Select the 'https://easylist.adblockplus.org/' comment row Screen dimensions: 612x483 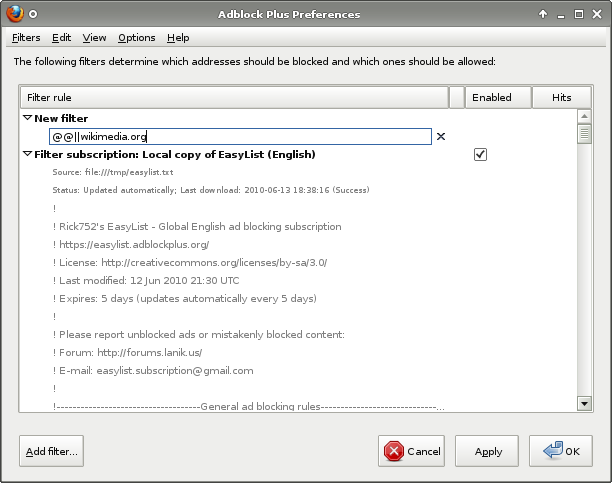pyautogui.click(x=299, y=244)
